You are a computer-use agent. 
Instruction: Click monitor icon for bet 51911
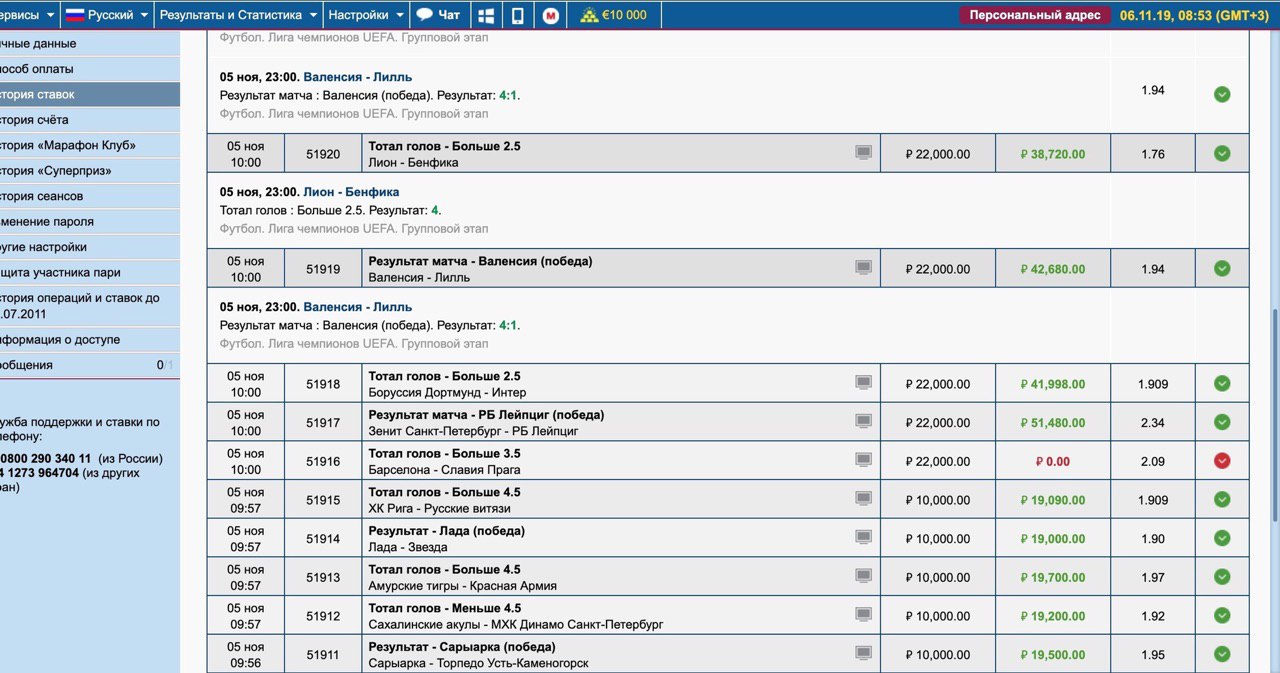pos(863,653)
